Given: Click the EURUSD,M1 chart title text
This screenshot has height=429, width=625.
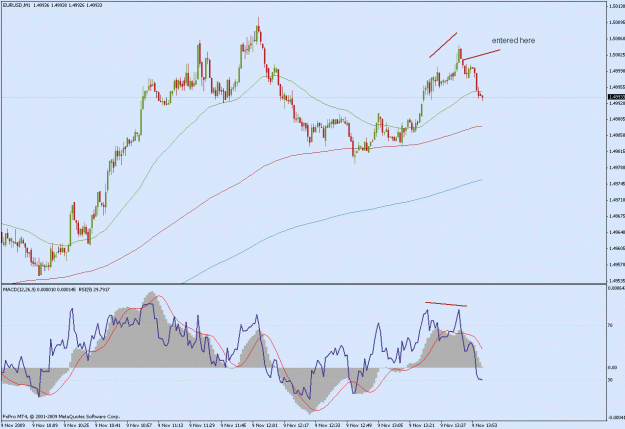Looking at the screenshot, I should [52, 5].
